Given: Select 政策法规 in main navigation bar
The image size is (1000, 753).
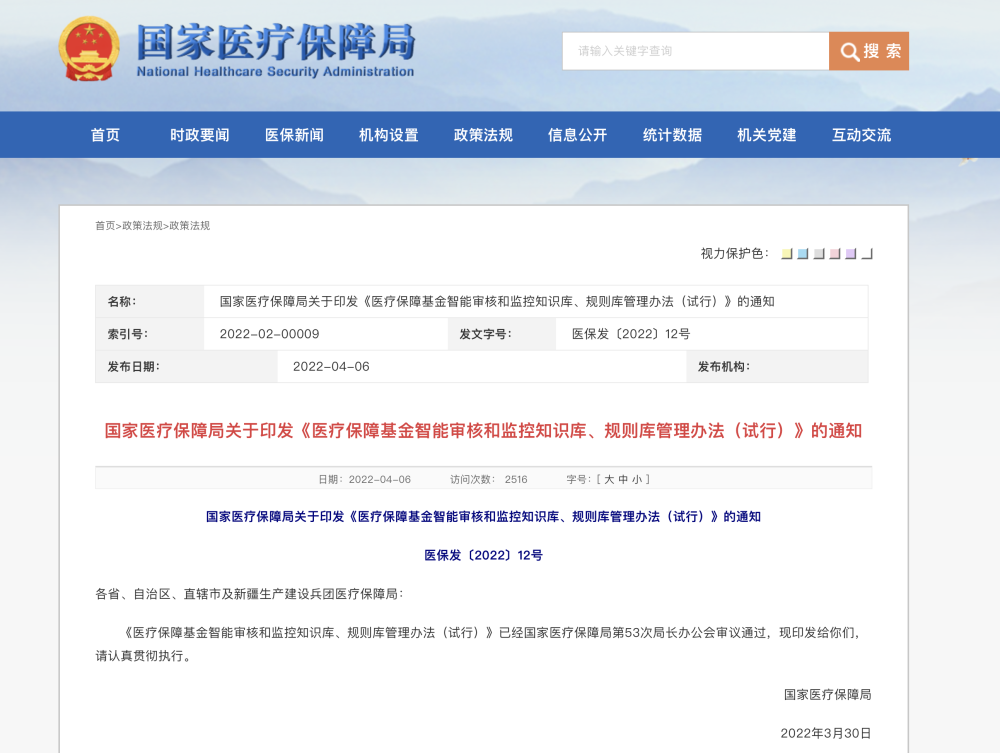Looking at the screenshot, I should (x=483, y=135).
